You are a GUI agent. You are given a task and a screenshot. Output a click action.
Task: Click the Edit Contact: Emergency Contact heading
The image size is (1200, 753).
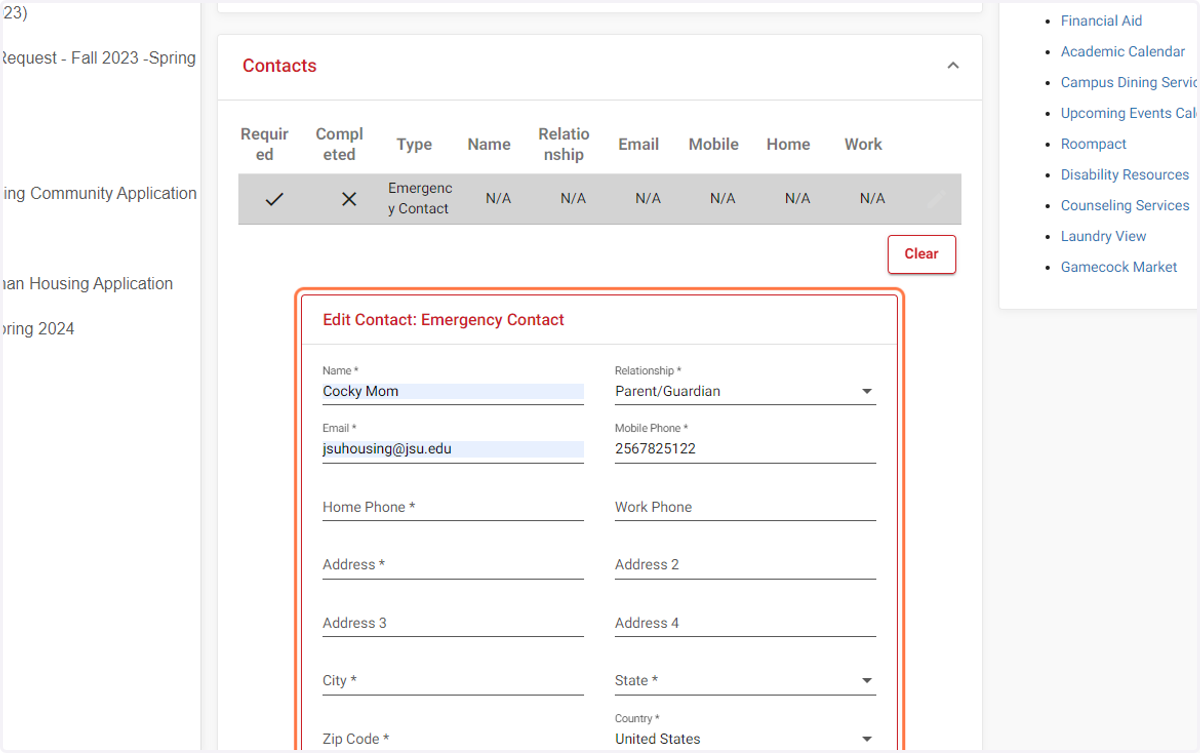(443, 320)
